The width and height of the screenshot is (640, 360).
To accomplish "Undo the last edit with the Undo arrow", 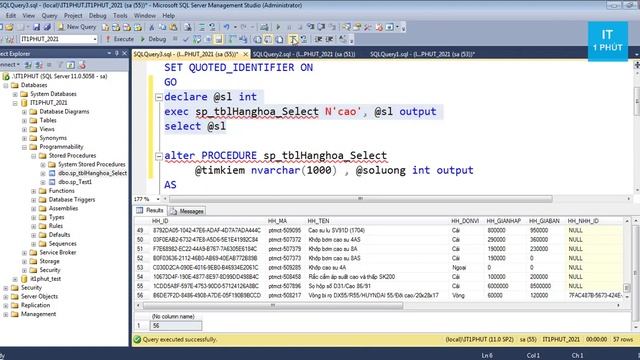I will pyautogui.click(x=227, y=27).
